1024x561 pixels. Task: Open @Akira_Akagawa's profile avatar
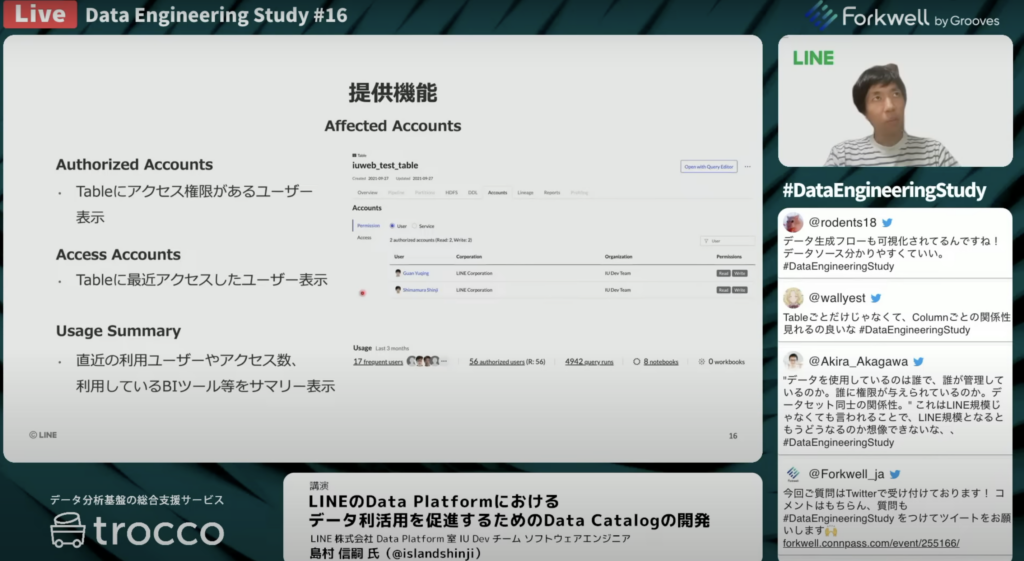pos(793,361)
